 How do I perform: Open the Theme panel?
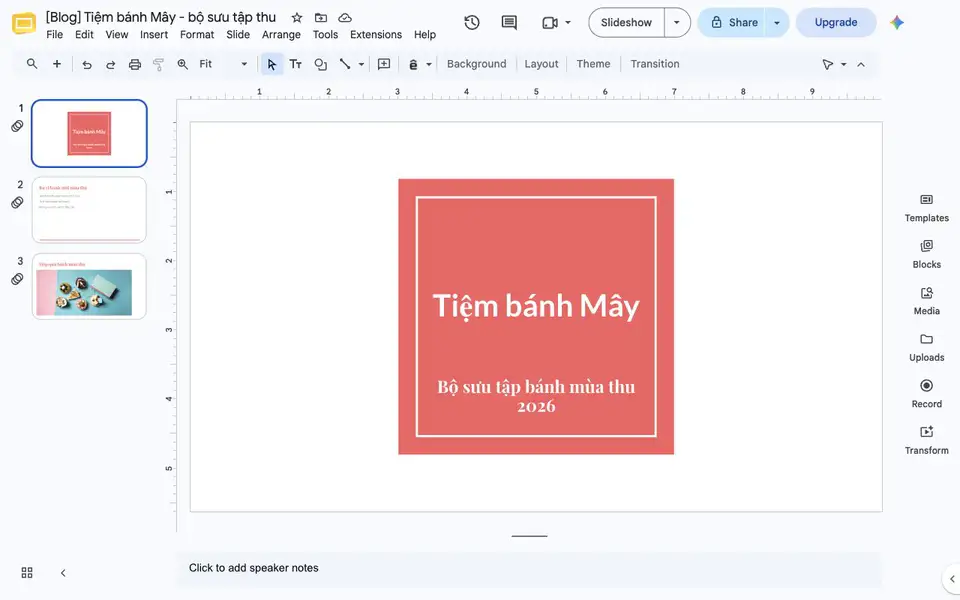(x=593, y=64)
